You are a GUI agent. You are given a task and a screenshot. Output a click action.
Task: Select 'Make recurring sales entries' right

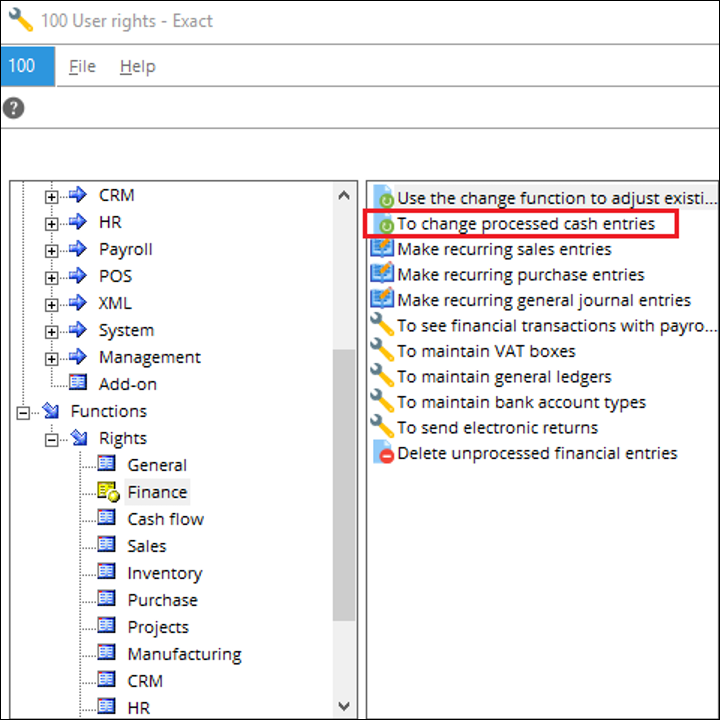[x=504, y=249]
